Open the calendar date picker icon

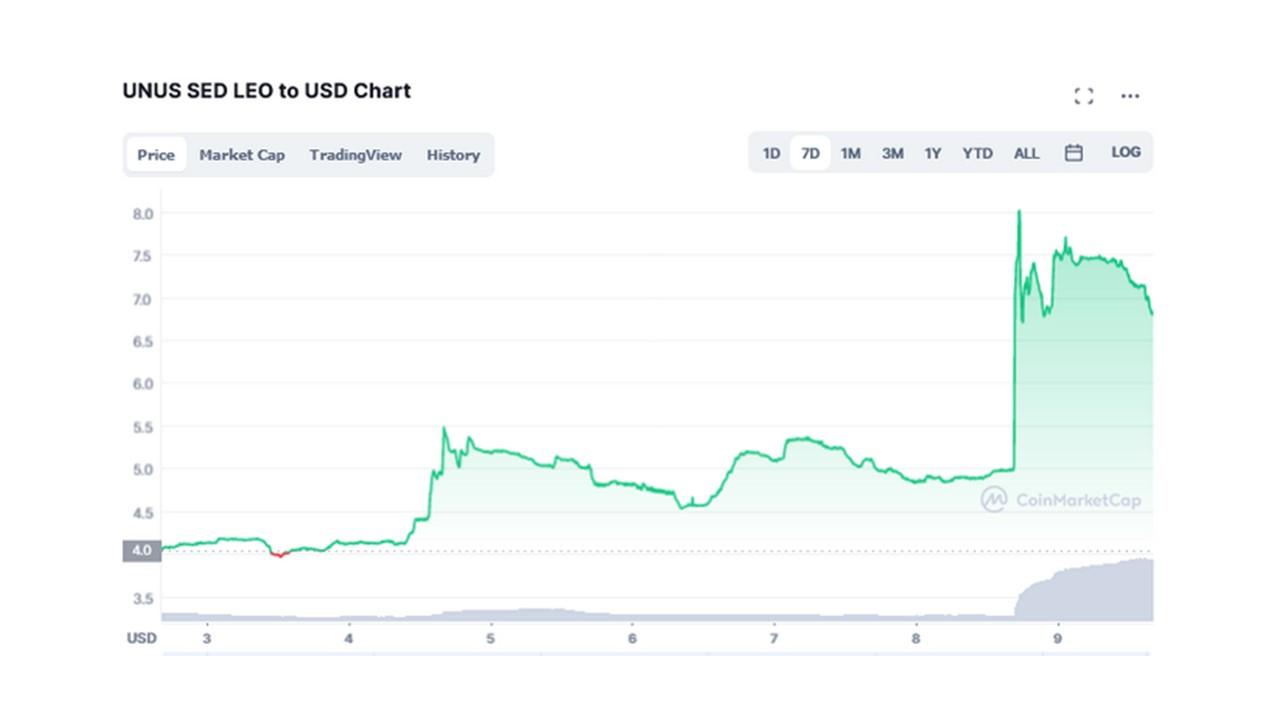tap(1074, 153)
